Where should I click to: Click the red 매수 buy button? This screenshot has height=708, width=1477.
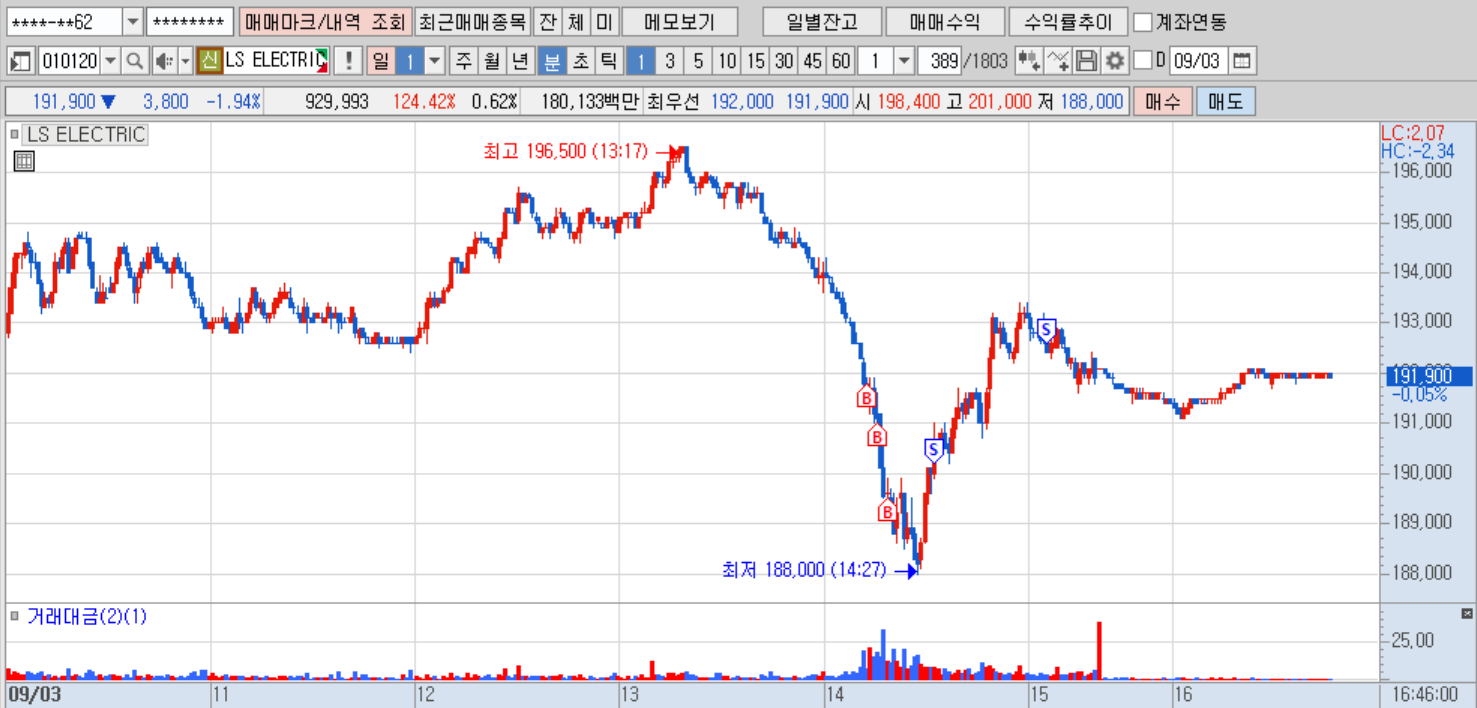click(1161, 101)
